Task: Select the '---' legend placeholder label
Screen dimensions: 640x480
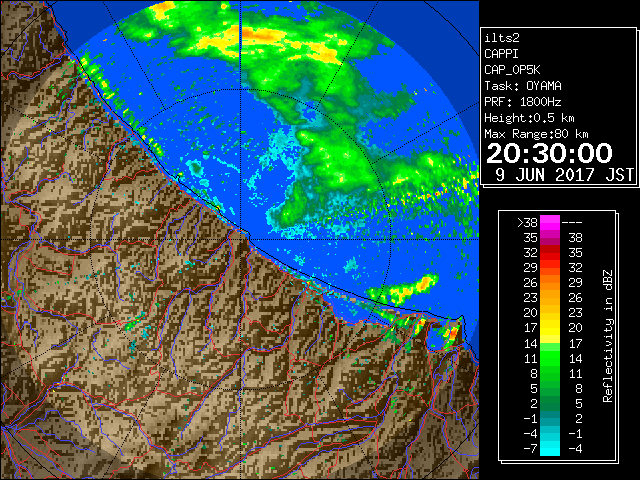Action: 572,223
